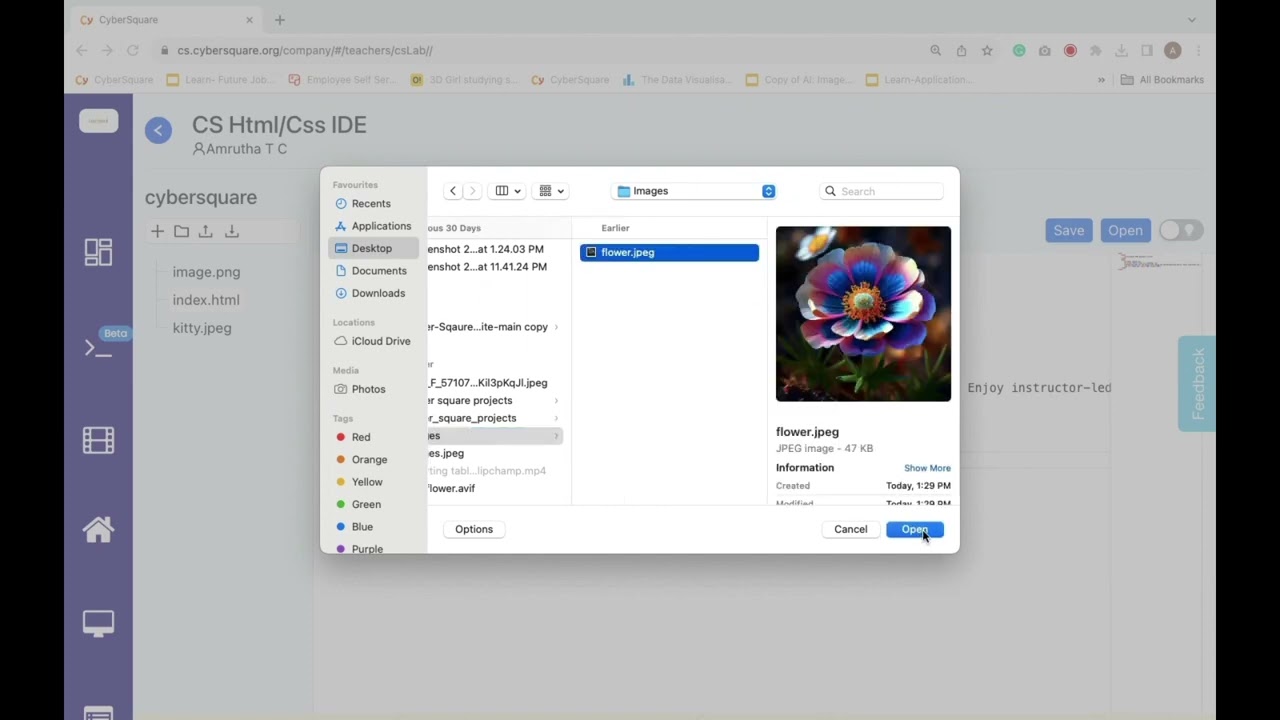Open Chrome downloads icon
The image size is (1280, 720).
(x=1121, y=50)
